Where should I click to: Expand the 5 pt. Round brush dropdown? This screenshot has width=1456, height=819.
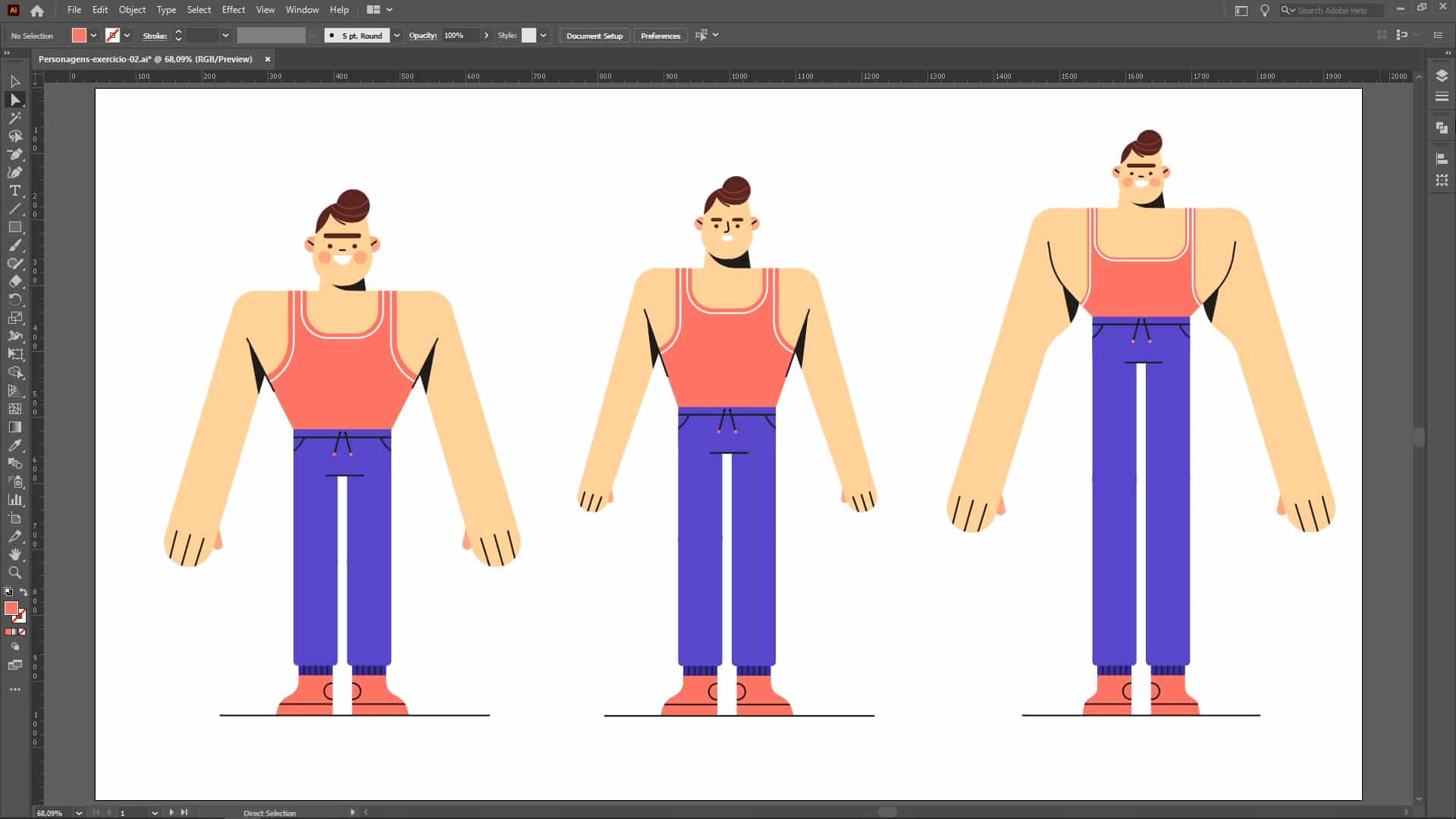[x=397, y=36]
